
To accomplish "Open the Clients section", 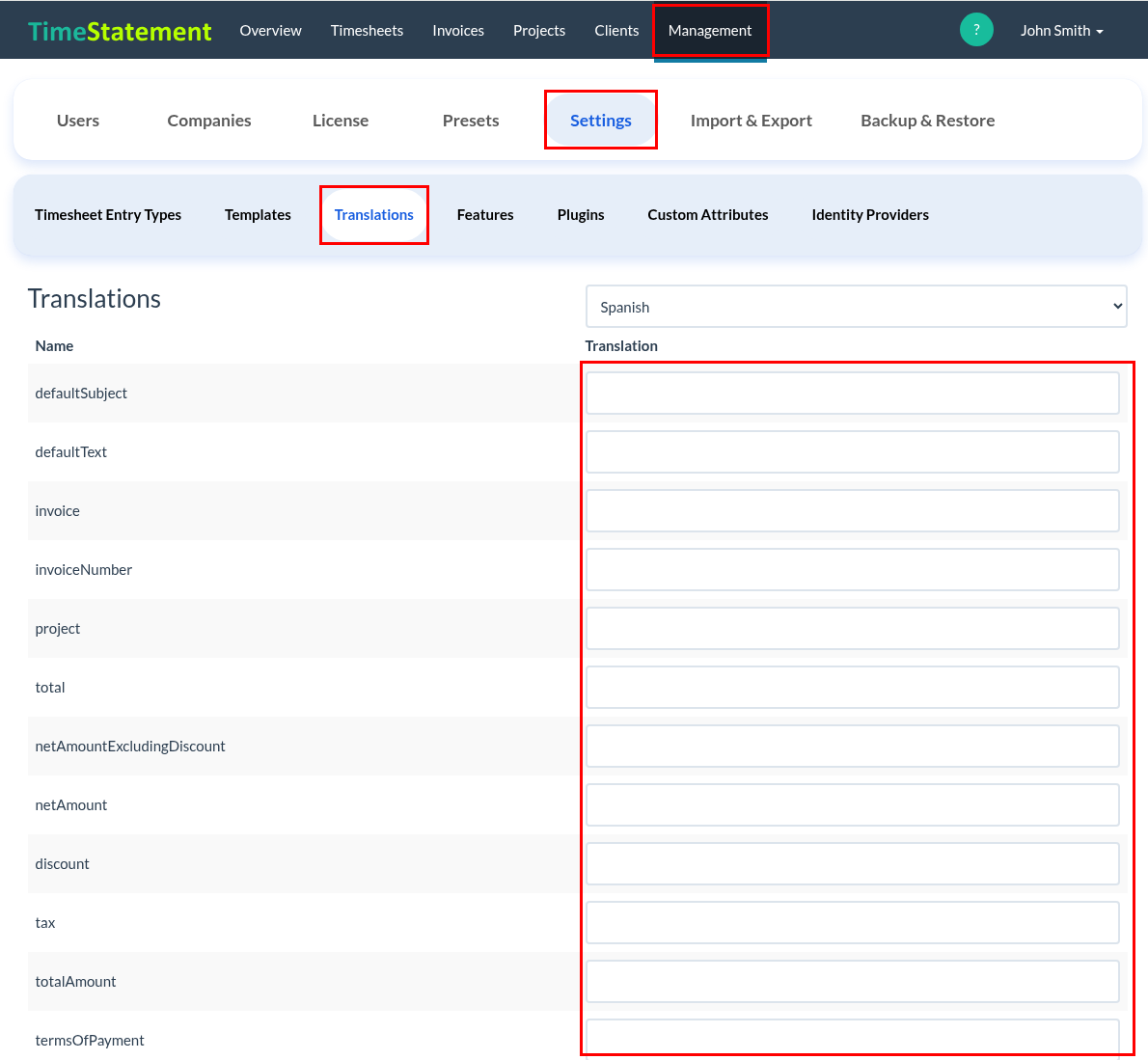I will [616, 31].
